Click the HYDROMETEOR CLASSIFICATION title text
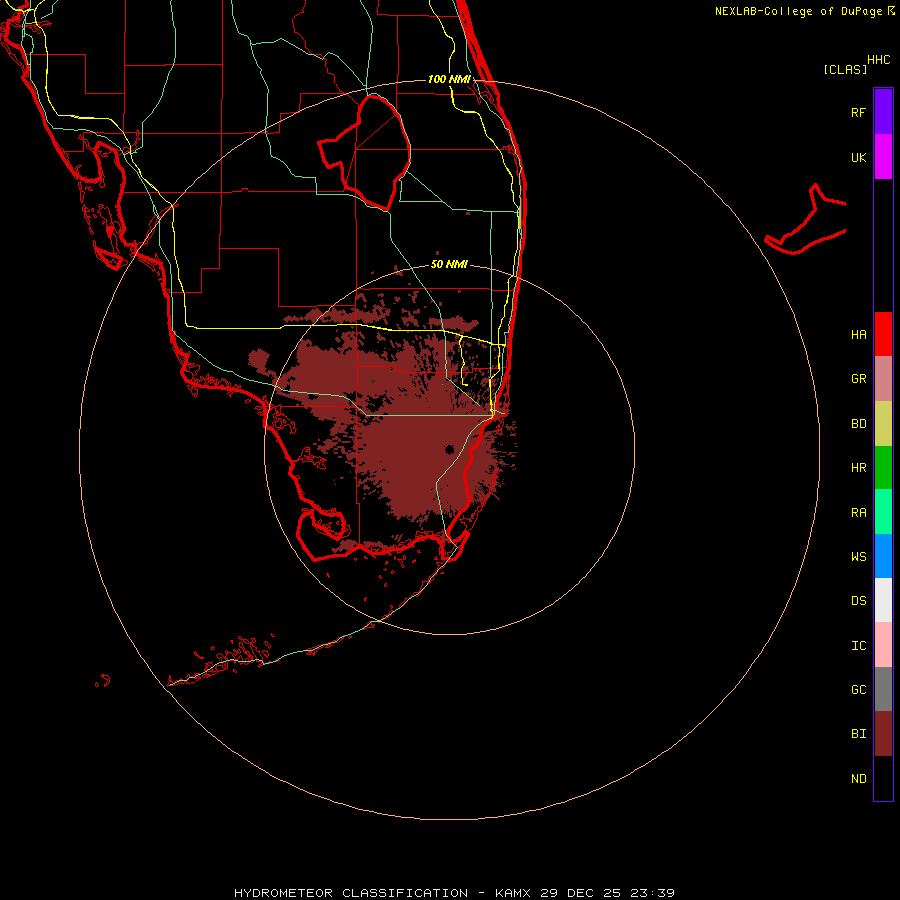 [351, 893]
